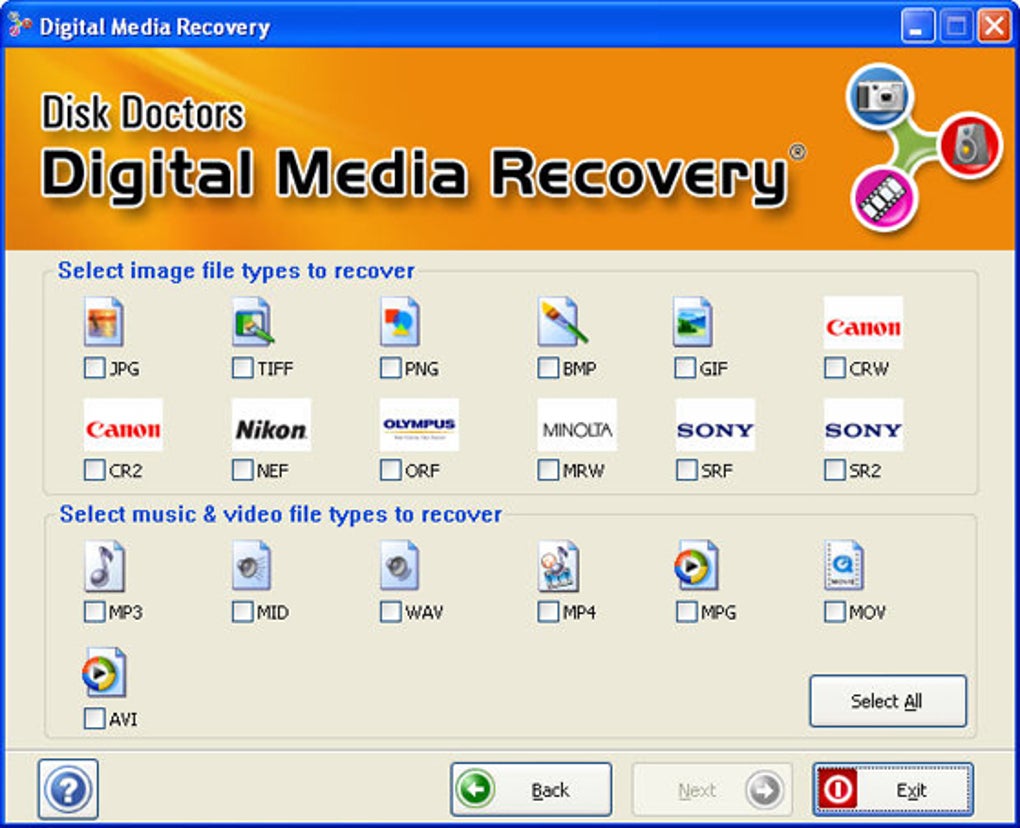The image size is (1020, 828).
Task: Click the Canon logo above CR2
Action: (123, 425)
